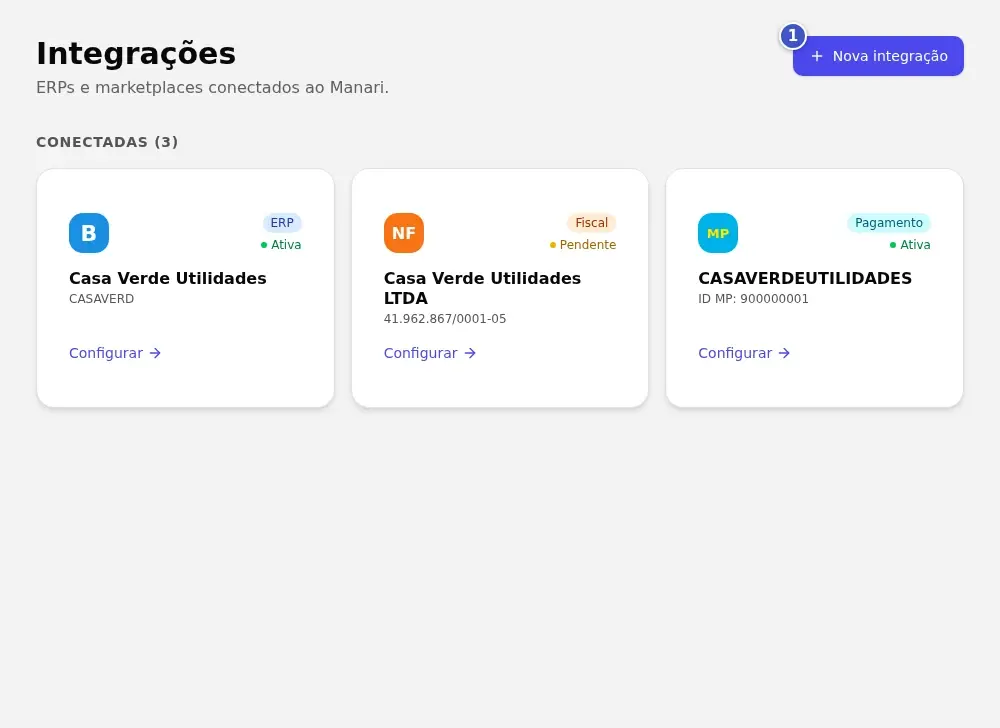
Task: Click the Casa Verde Utilidades LTDA title
Action: [x=482, y=288]
